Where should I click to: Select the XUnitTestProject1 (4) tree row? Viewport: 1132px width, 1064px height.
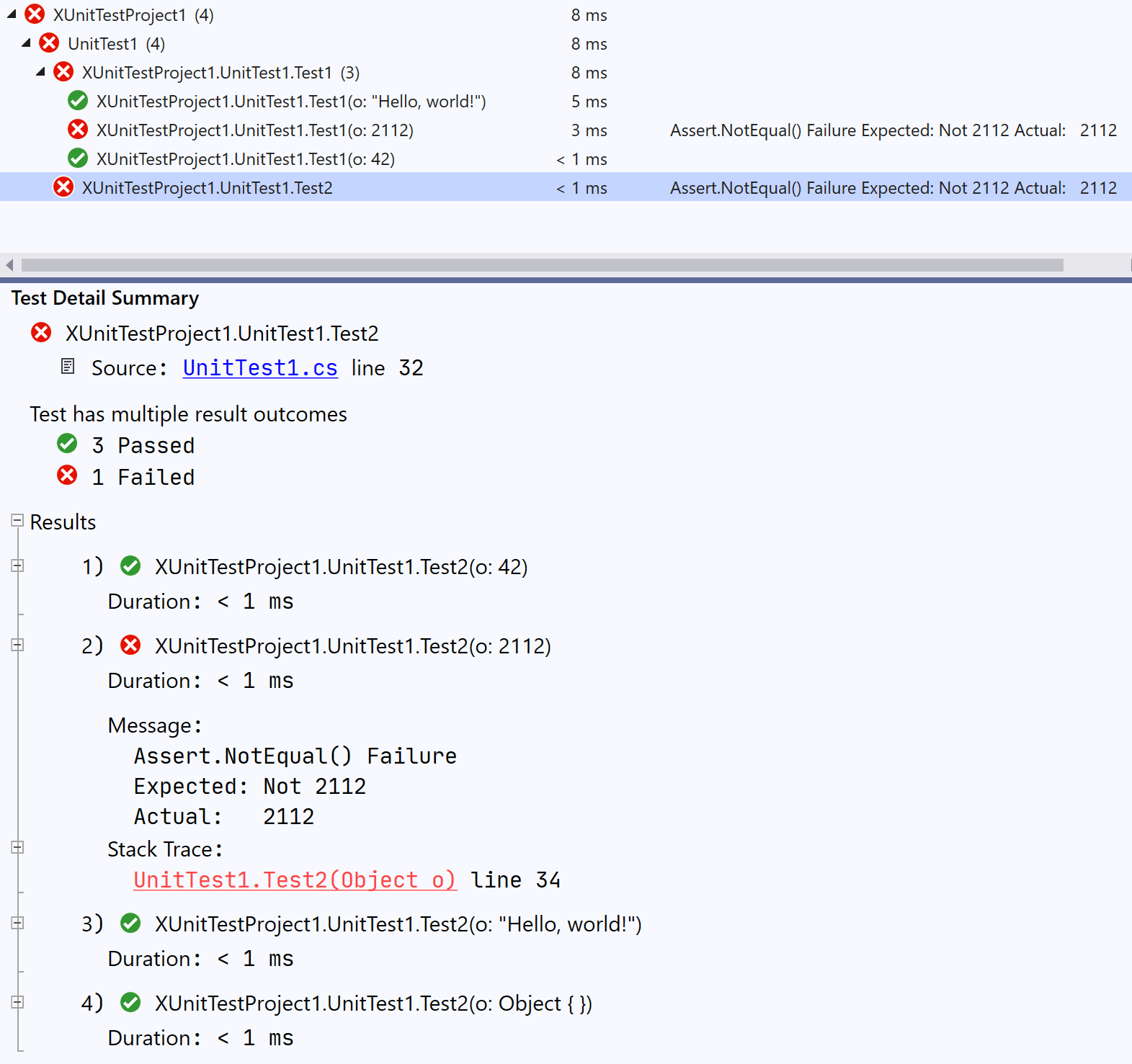click(x=566, y=14)
